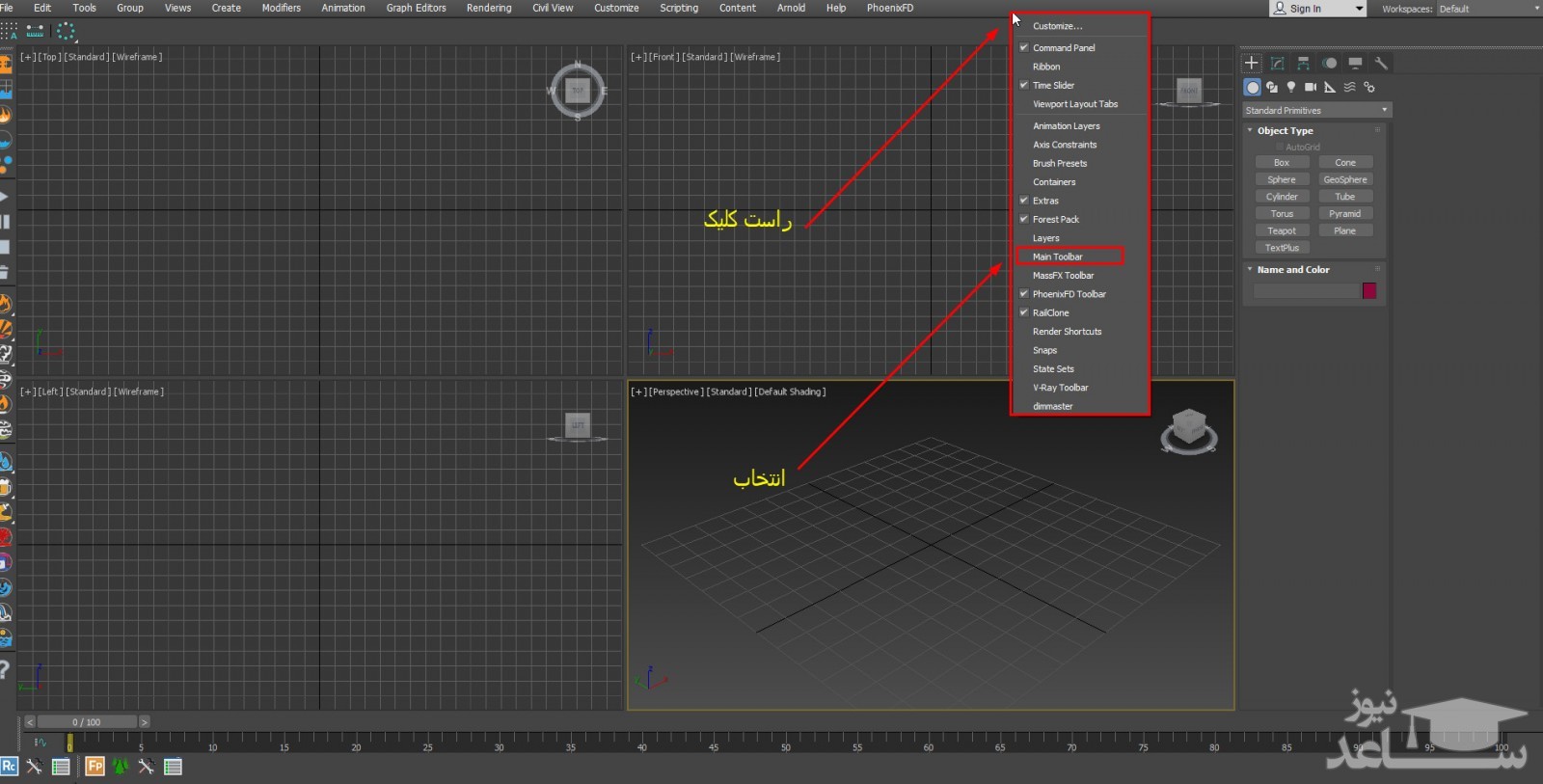Uncheck Command Panel in context menu
This screenshot has height=784, width=1543.
(x=1063, y=48)
